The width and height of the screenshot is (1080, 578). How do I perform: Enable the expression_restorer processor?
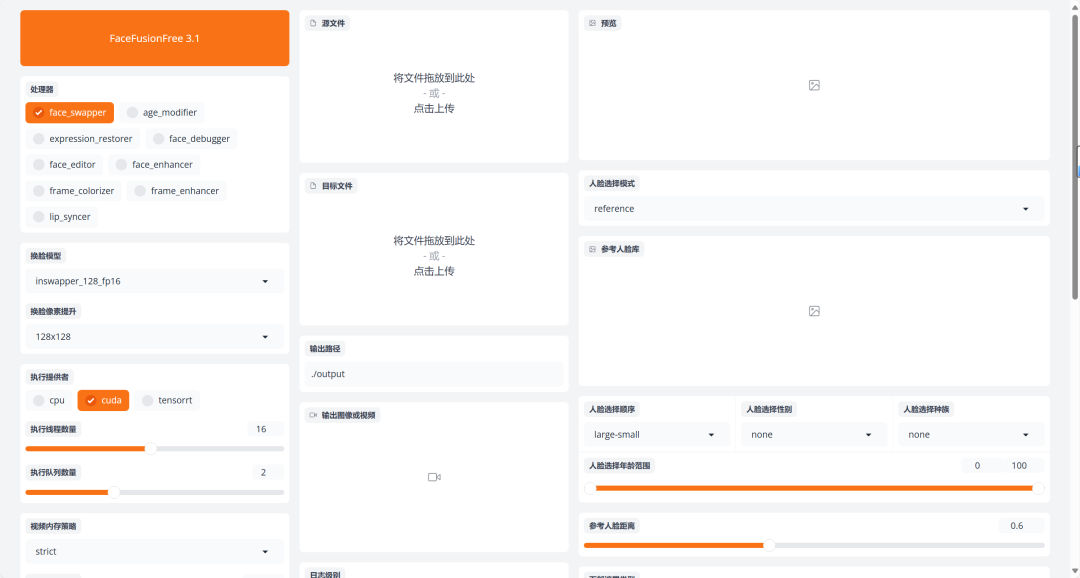83,138
